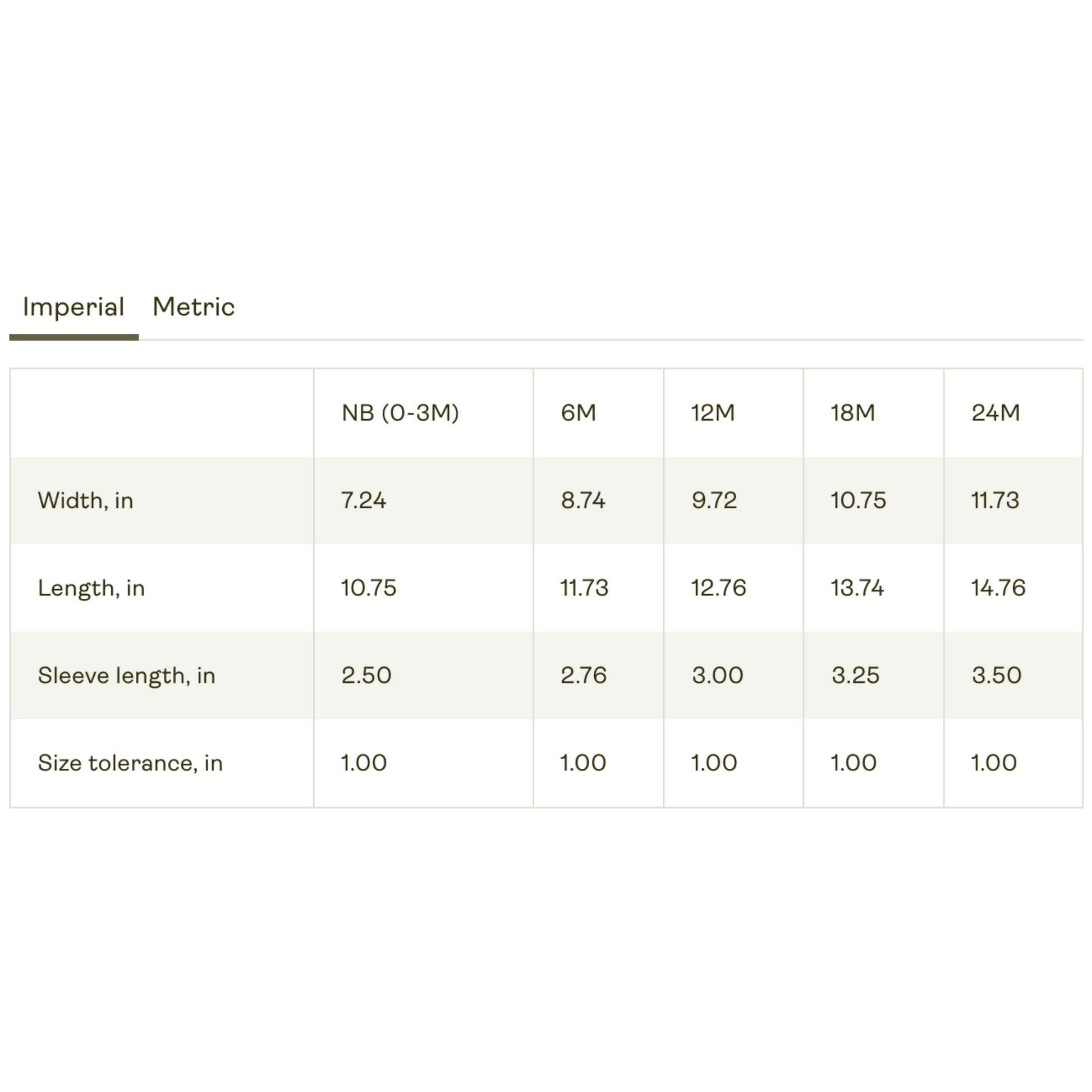Image resolution: width=1092 pixels, height=1092 pixels.
Task: Click the 12.76 length value for 12M
Action: point(718,588)
